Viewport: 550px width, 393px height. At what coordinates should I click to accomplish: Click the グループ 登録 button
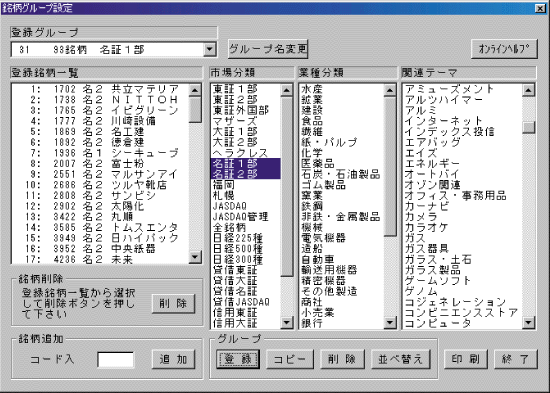click(x=238, y=359)
